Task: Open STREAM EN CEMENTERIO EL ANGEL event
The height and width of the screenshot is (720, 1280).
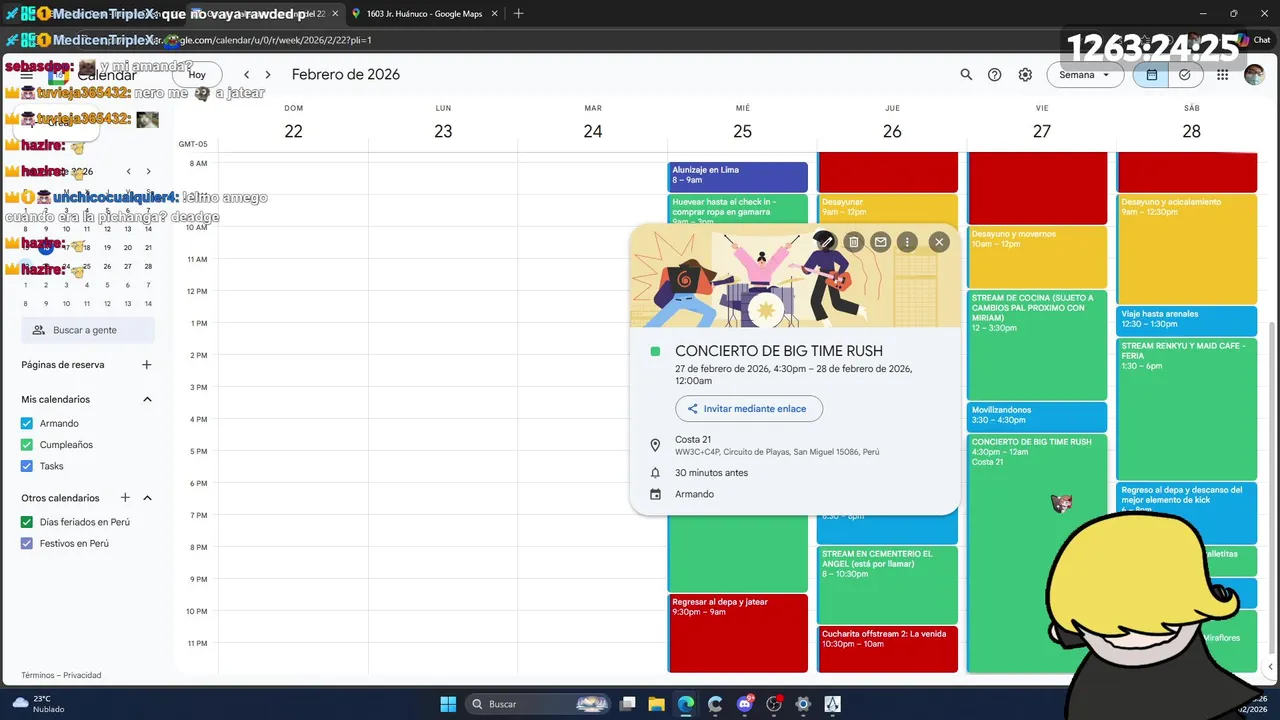Action: tap(887, 584)
